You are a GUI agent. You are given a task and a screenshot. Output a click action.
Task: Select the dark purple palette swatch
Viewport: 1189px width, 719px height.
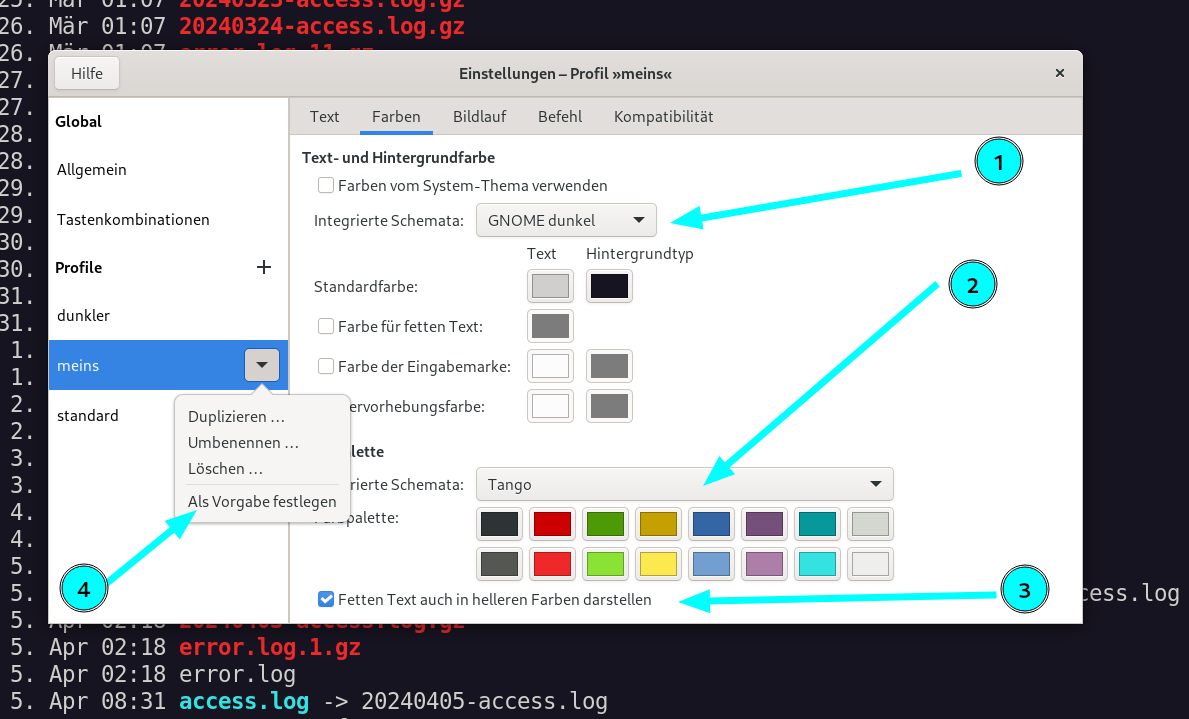764,524
